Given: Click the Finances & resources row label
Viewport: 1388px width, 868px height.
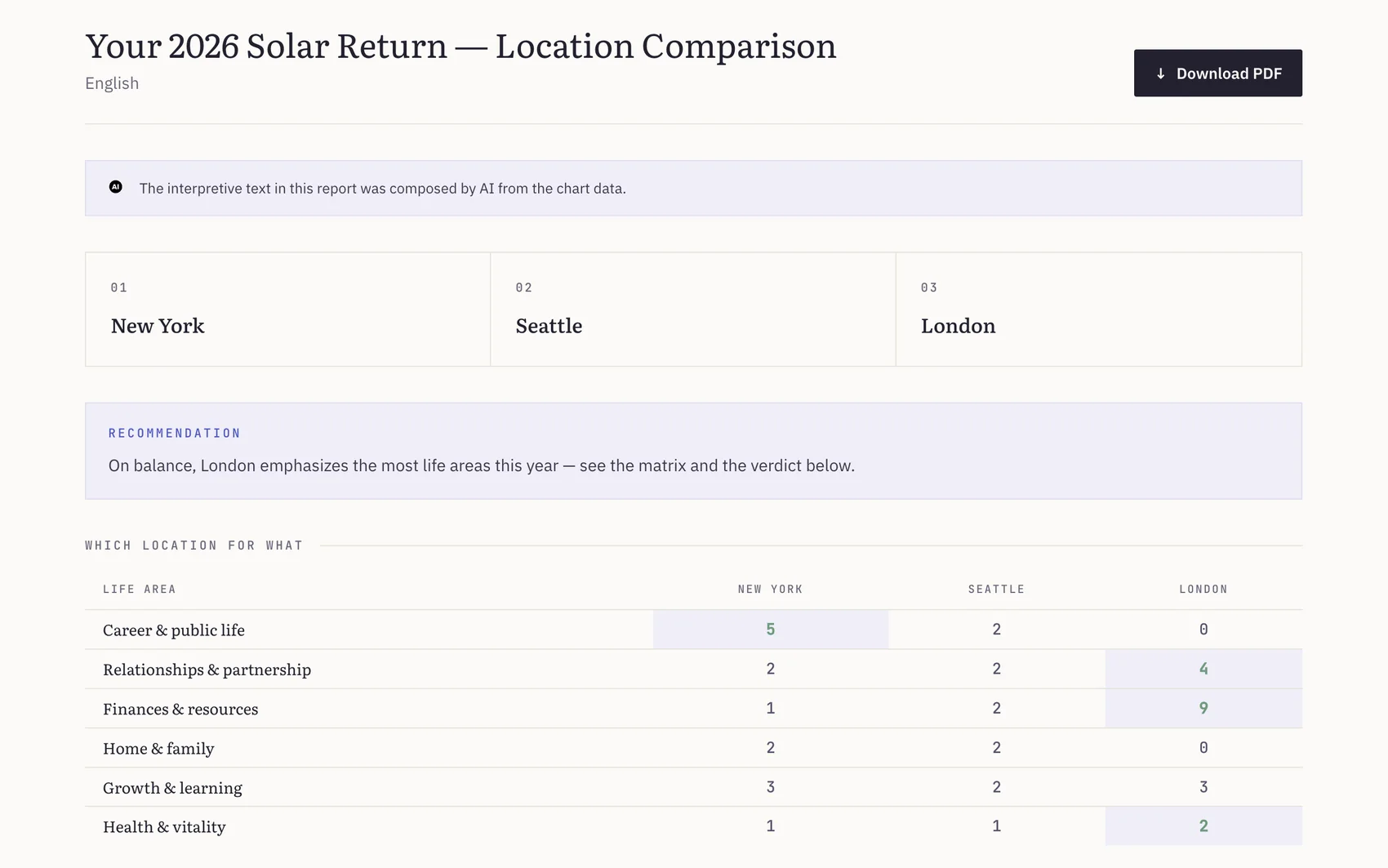Looking at the screenshot, I should click(x=180, y=709).
